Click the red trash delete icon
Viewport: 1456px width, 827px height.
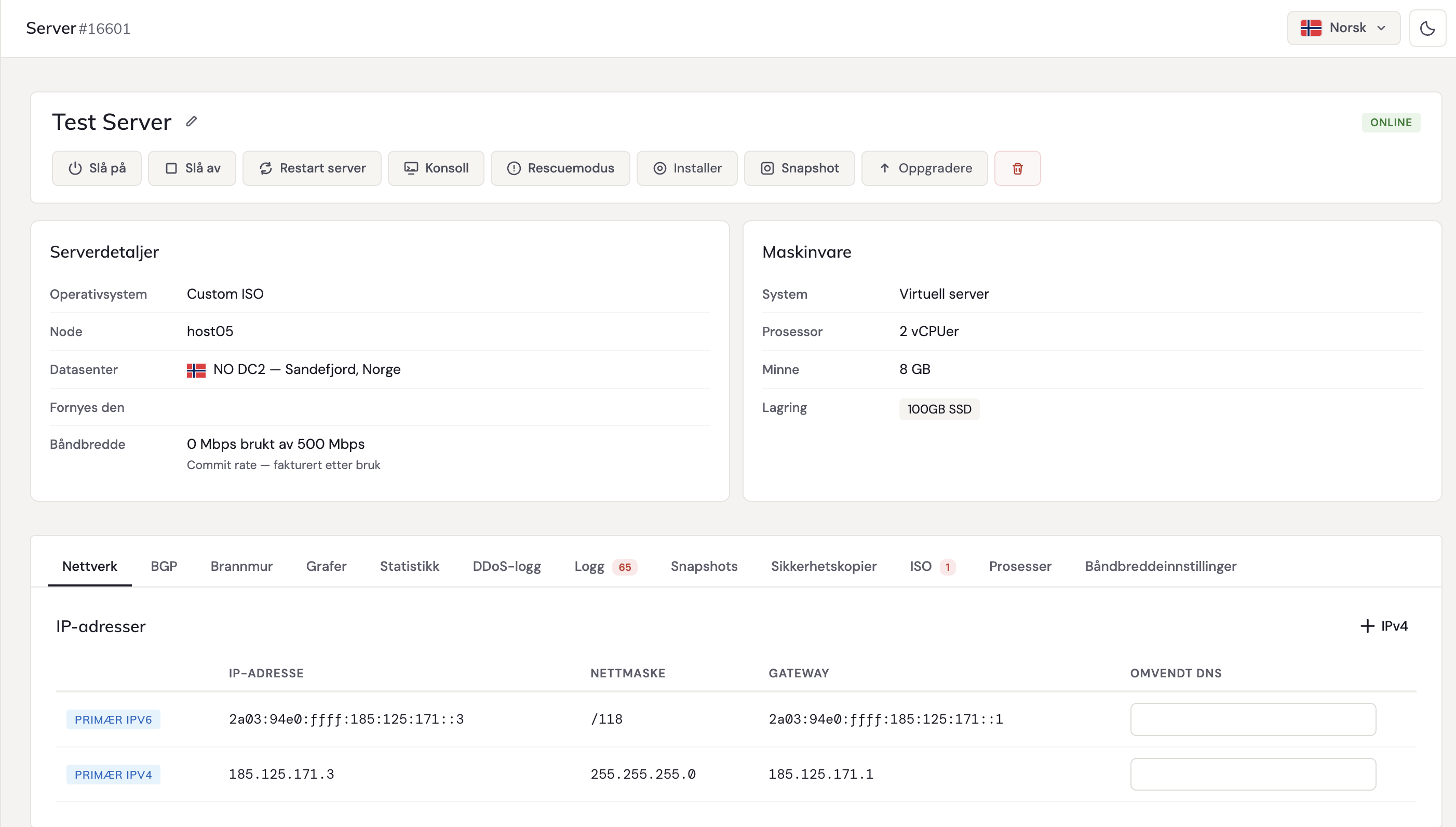tap(1017, 168)
